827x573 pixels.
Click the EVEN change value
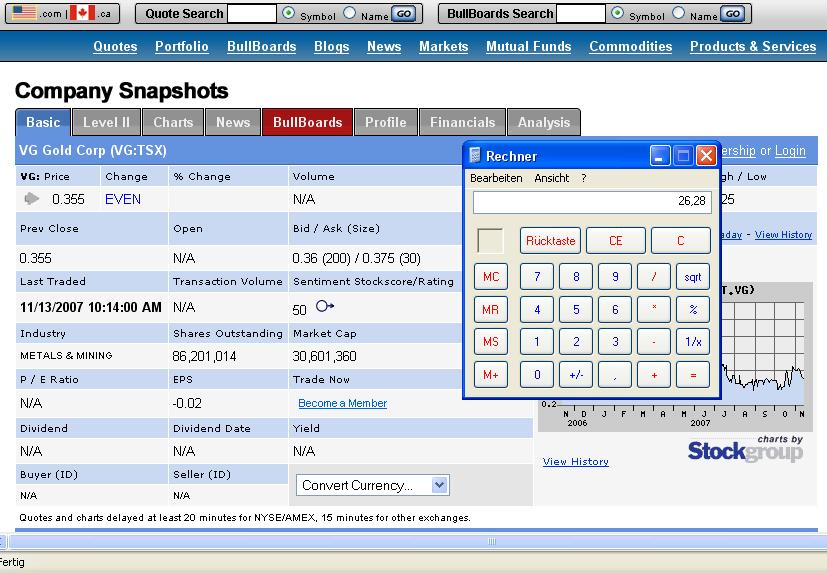123,199
